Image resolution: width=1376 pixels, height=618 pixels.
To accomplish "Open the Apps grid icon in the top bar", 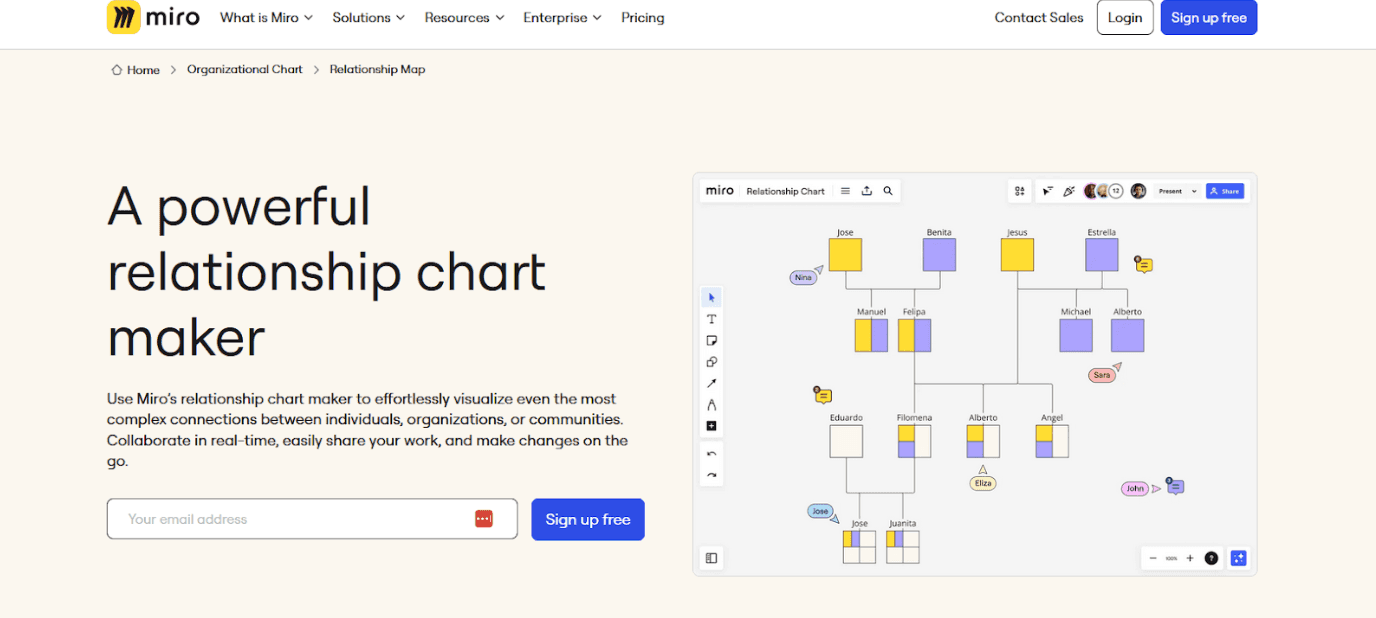I will pyautogui.click(x=1018, y=190).
